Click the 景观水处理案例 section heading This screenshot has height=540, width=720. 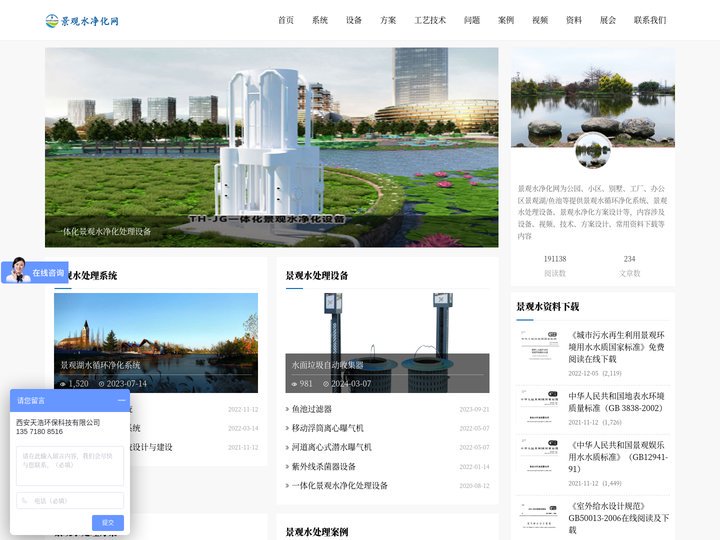click(317, 532)
